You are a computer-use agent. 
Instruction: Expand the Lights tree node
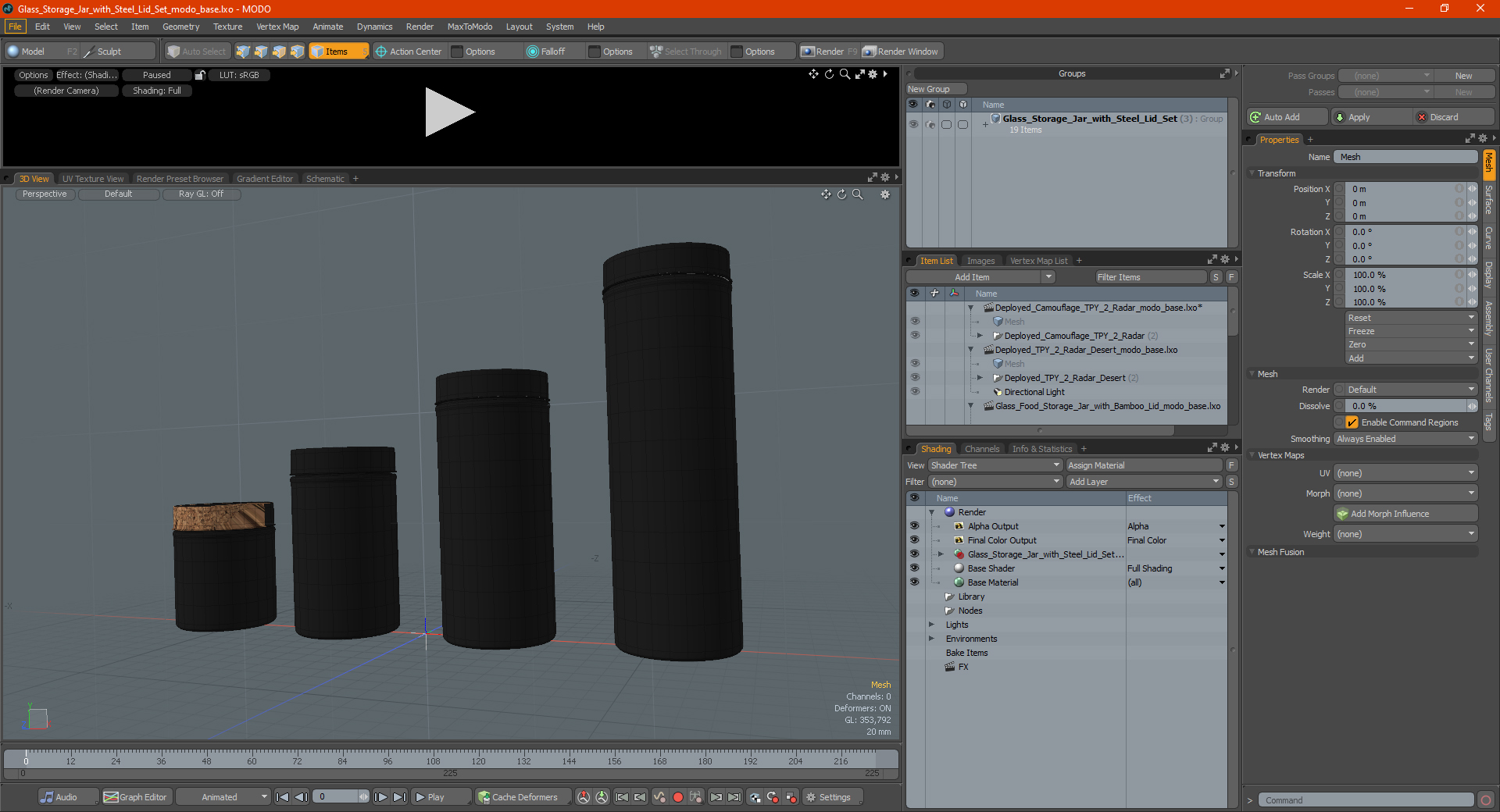(931, 625)
